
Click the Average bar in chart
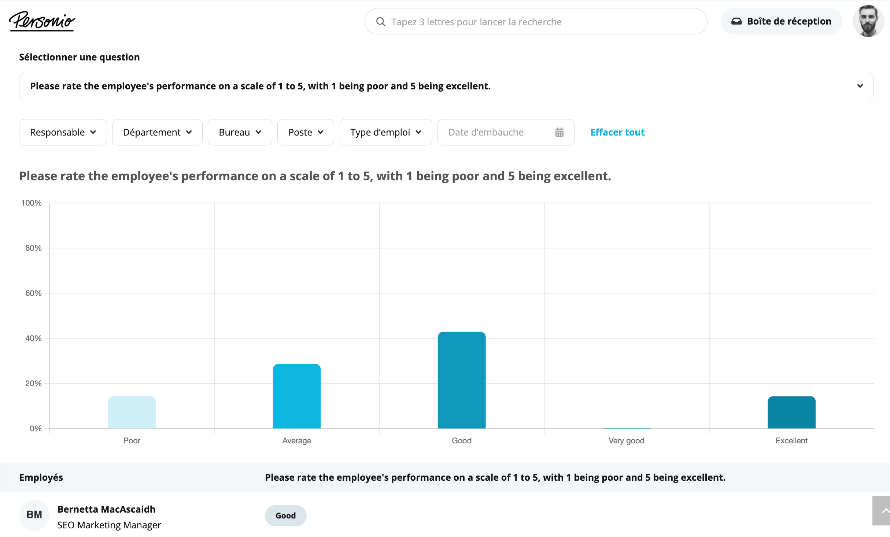point(297,396)
